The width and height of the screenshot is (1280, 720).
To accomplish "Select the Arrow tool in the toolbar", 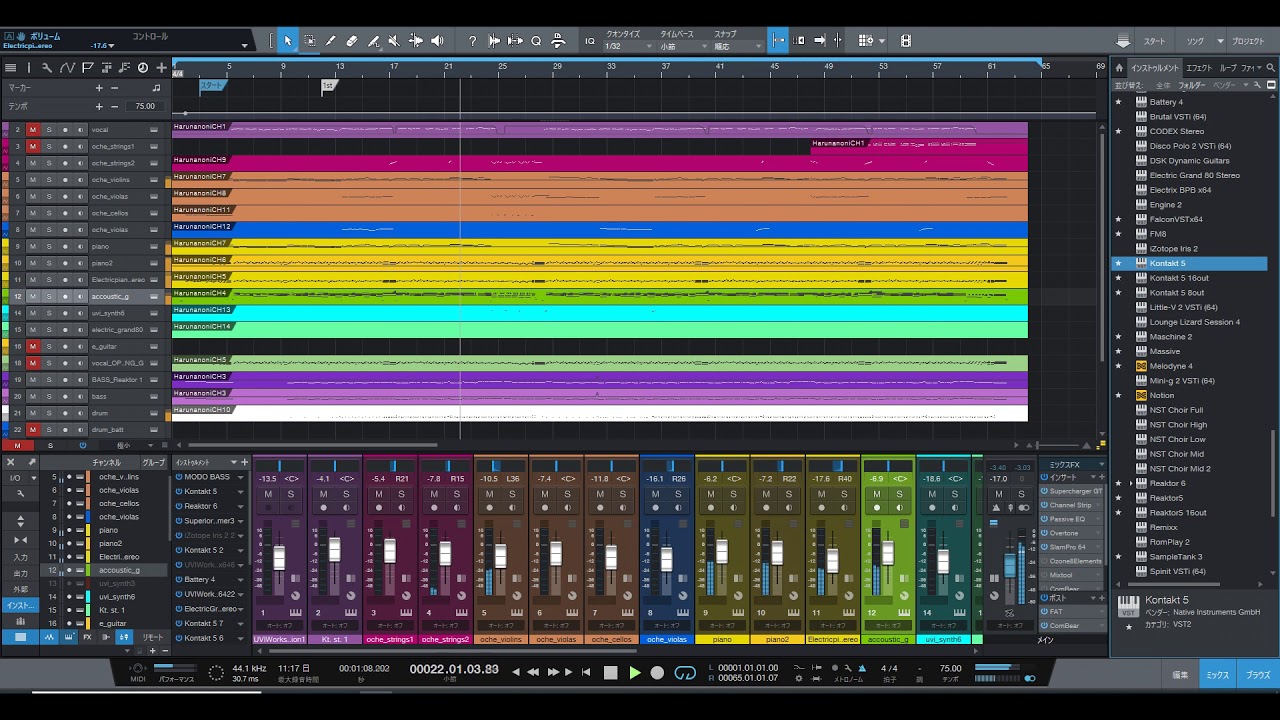I will tap(288, 41).
